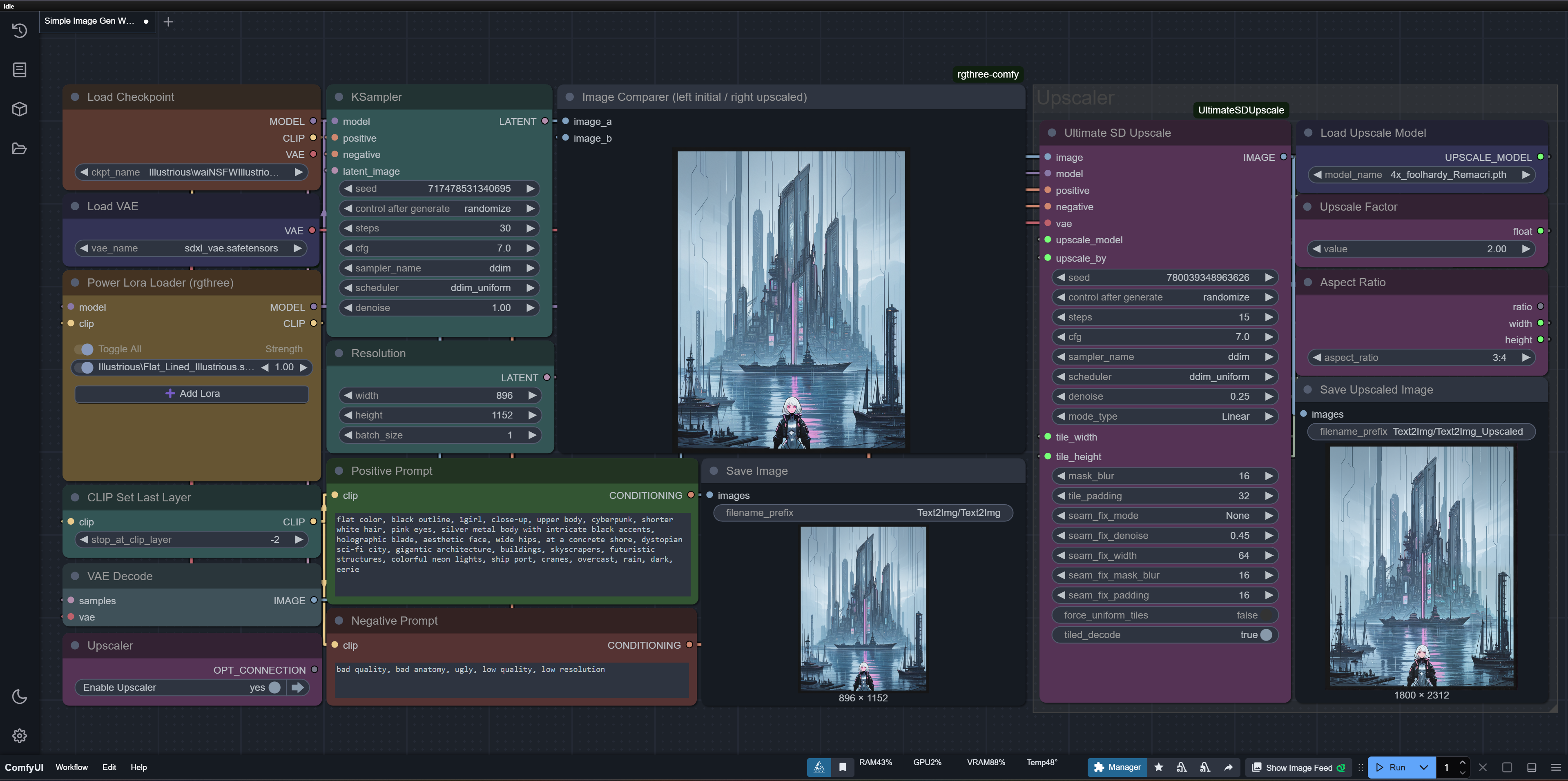Click Show Image Feed button
The image size is (1568, 781).
[x=1299, y=767]
